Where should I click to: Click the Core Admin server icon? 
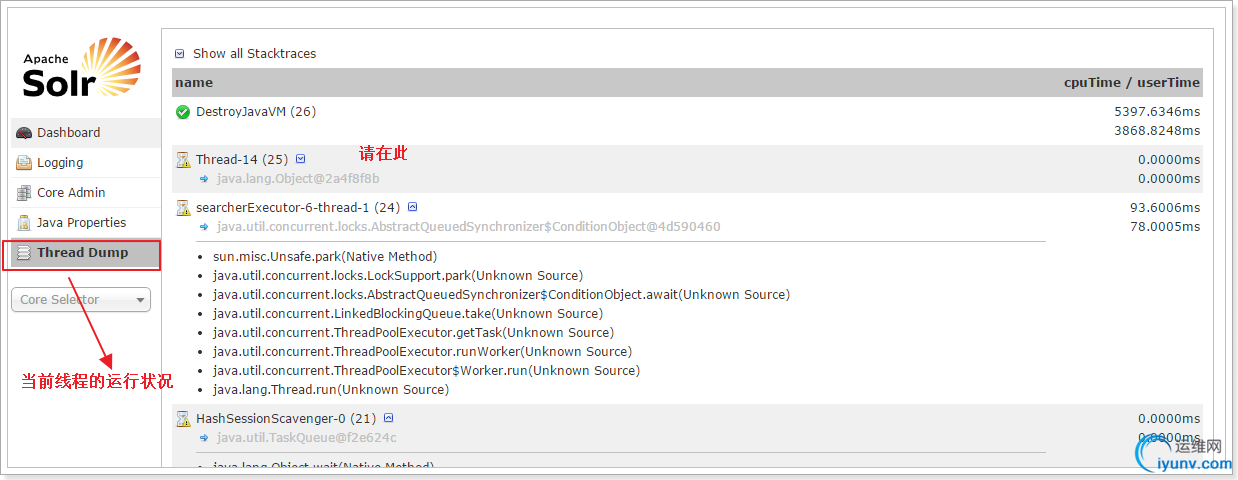24,193
